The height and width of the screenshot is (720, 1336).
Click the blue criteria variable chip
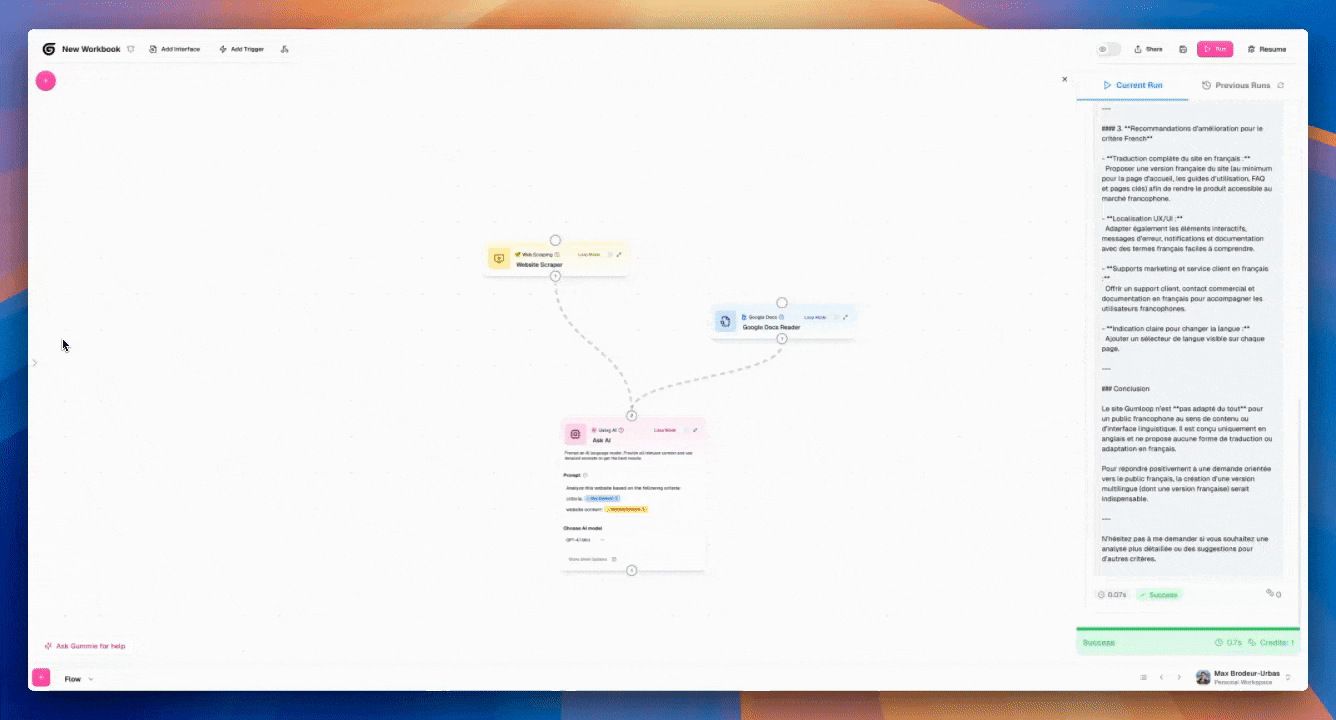click(603, 498)
